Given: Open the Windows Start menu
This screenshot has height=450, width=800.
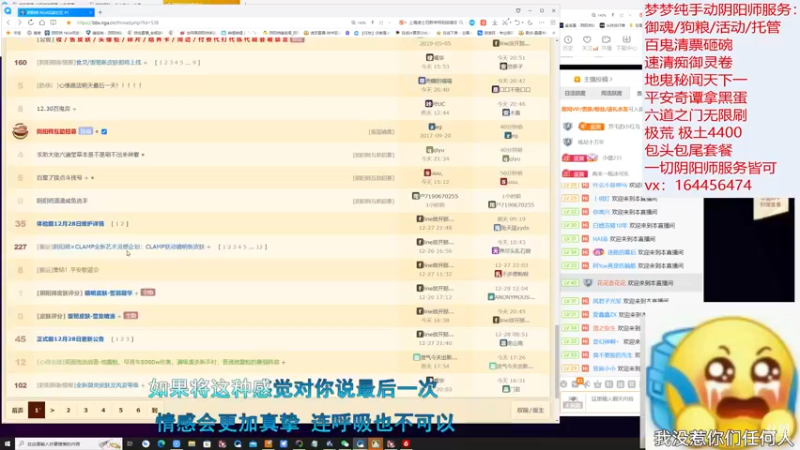Looking at the screenshot, I should coord(7,444).
